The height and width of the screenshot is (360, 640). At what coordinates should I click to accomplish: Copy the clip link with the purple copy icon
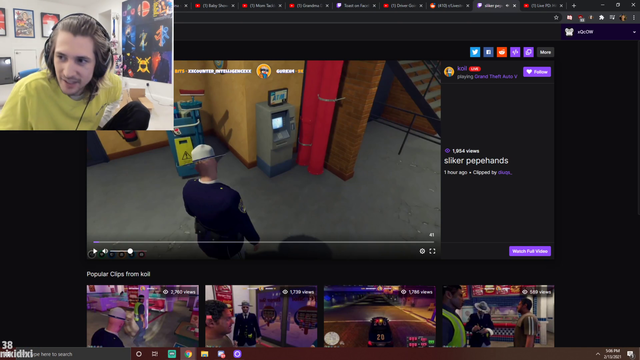coord(529,52)
